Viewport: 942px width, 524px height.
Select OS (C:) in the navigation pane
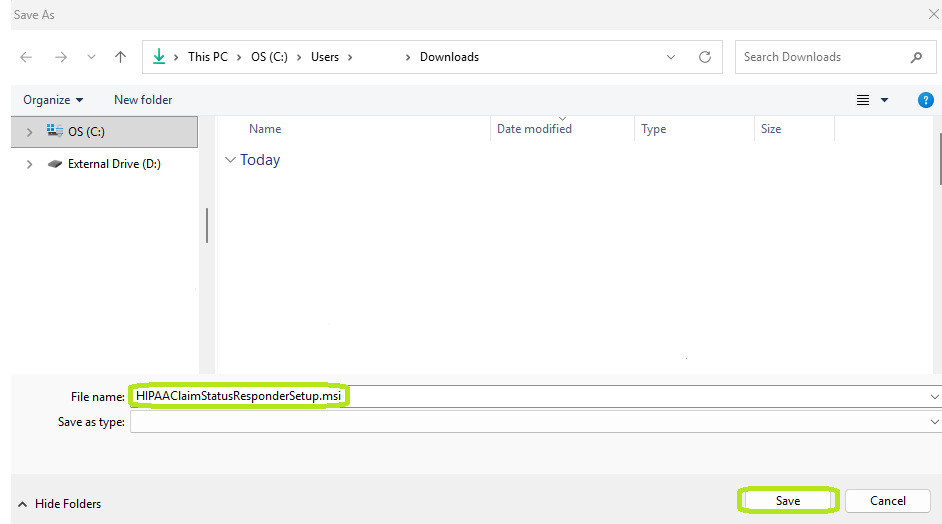click(x=105, y=132)
